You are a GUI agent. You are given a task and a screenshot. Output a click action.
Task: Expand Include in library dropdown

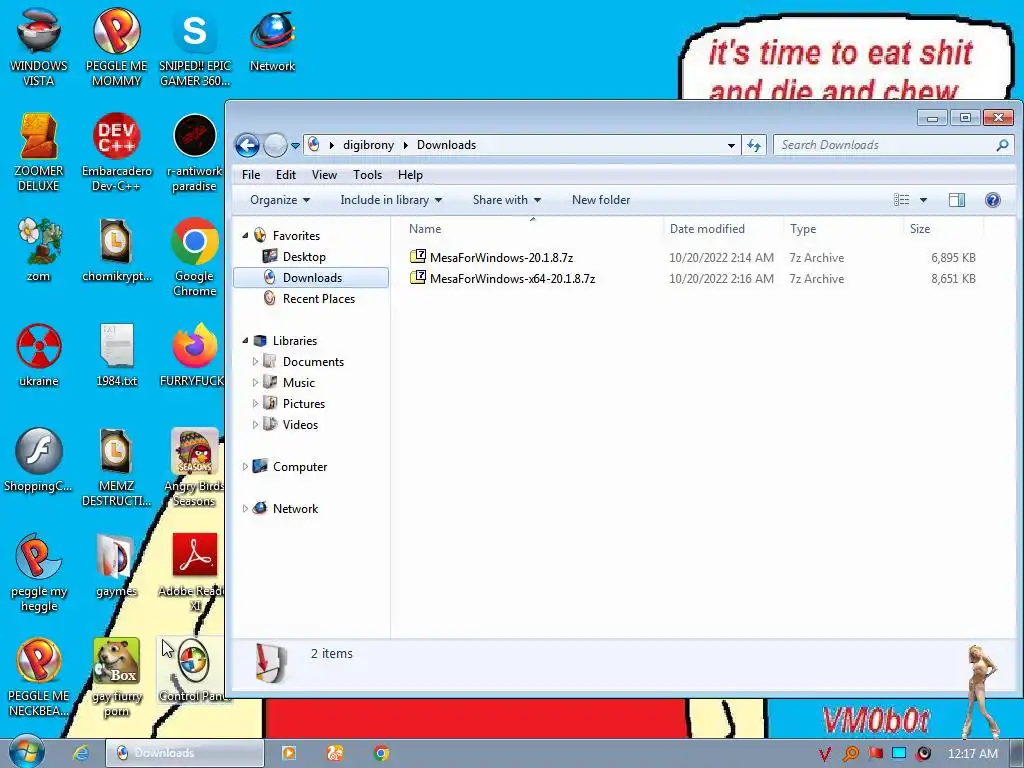coord(391,200)
